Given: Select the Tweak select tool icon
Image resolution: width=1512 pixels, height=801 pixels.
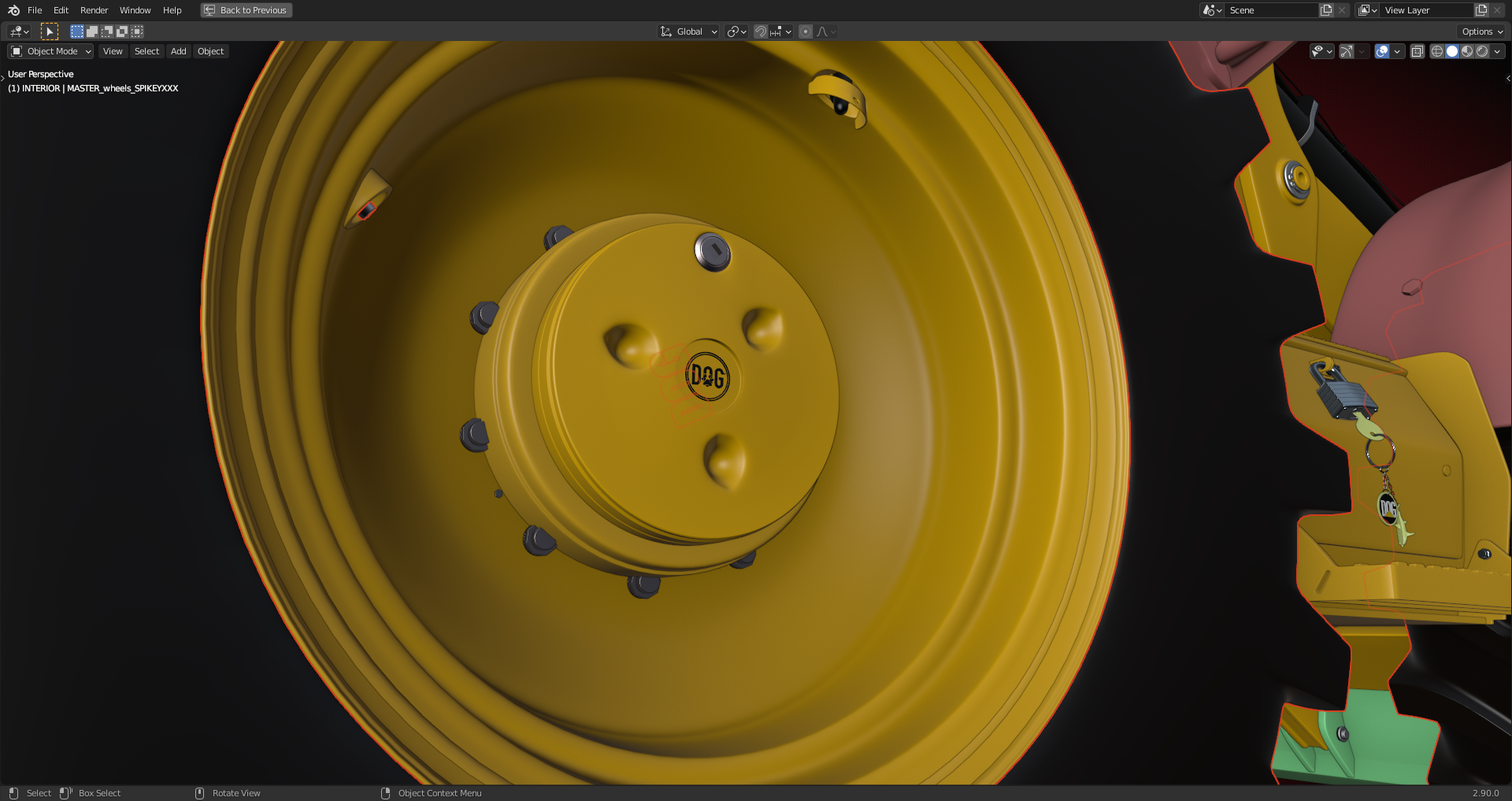Looking at the screenshot, I should 49,32.
